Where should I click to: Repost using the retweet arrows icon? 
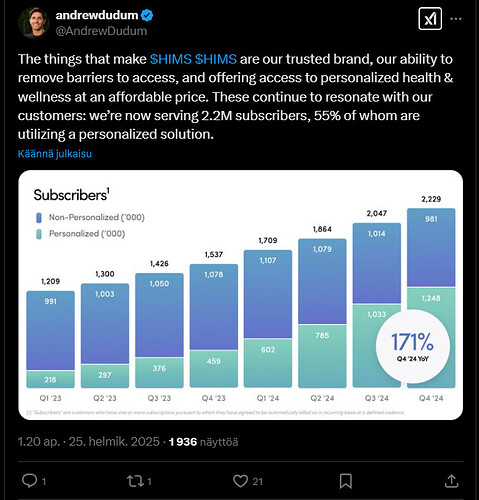[135, 481]
